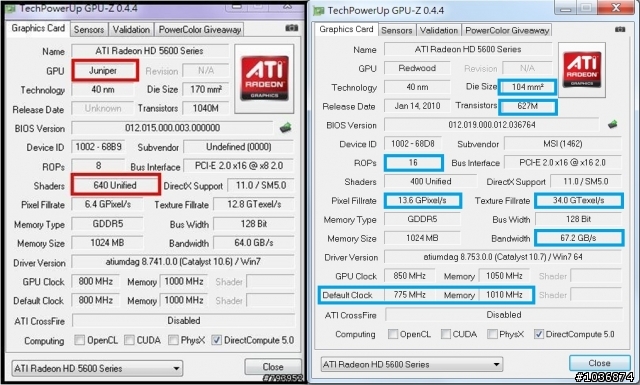Click PCI-E 2.0 x16 @ x8 2.0 bus field
Screen dimensions: 640x385
point(238,166)
